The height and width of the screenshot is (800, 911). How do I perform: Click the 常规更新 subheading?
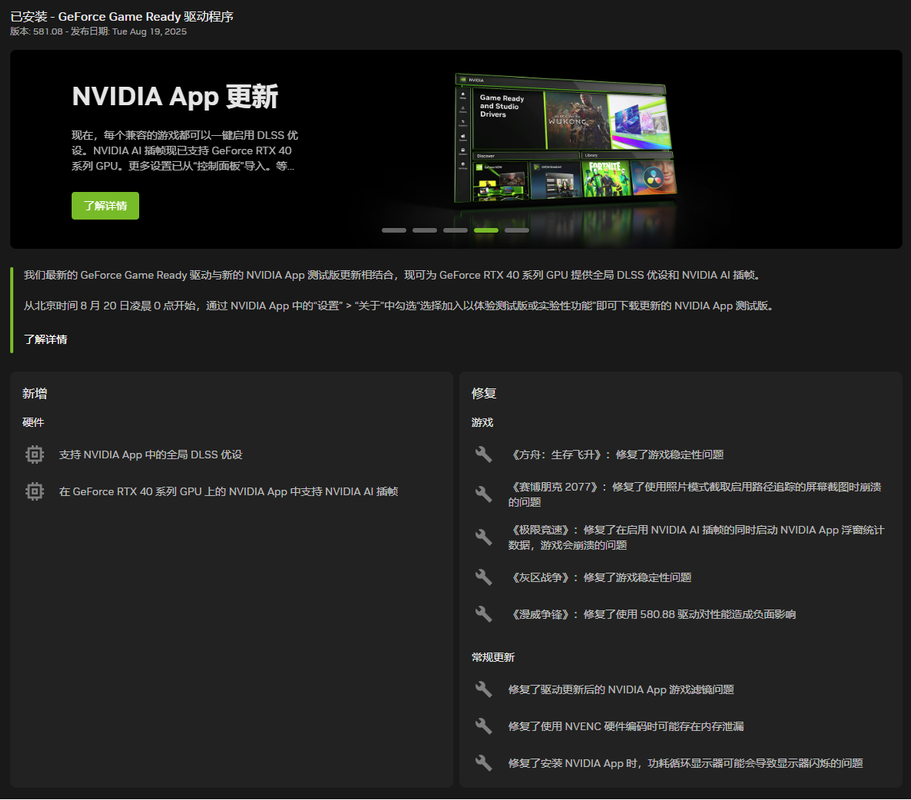[x=493, y=657]
